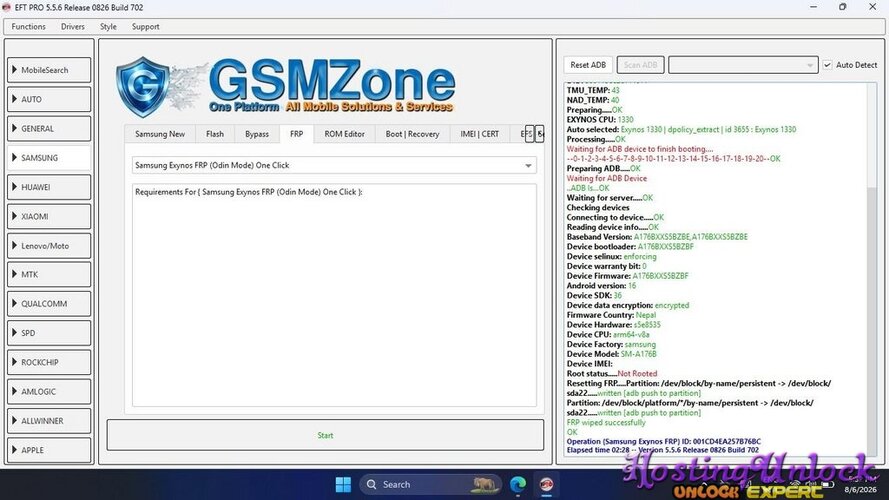Image resolution: width=889 pixels, height=500 pixels.
Task: Expand the MobileSearch sidebar category
Action: coord(49,70)
